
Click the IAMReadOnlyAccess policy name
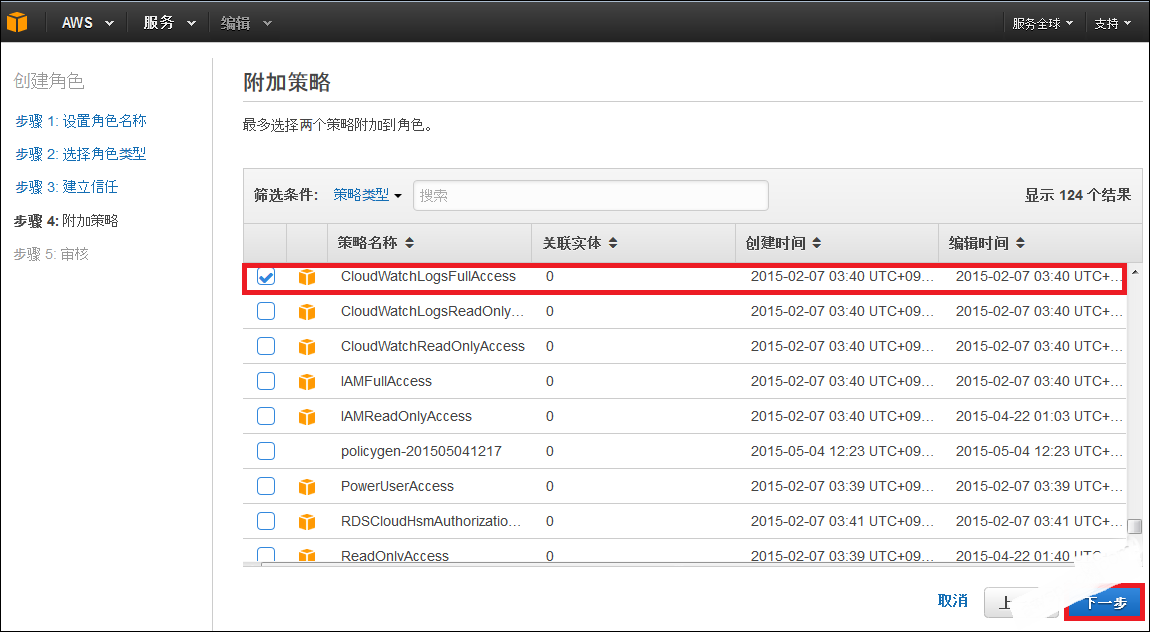coord(406,416)
